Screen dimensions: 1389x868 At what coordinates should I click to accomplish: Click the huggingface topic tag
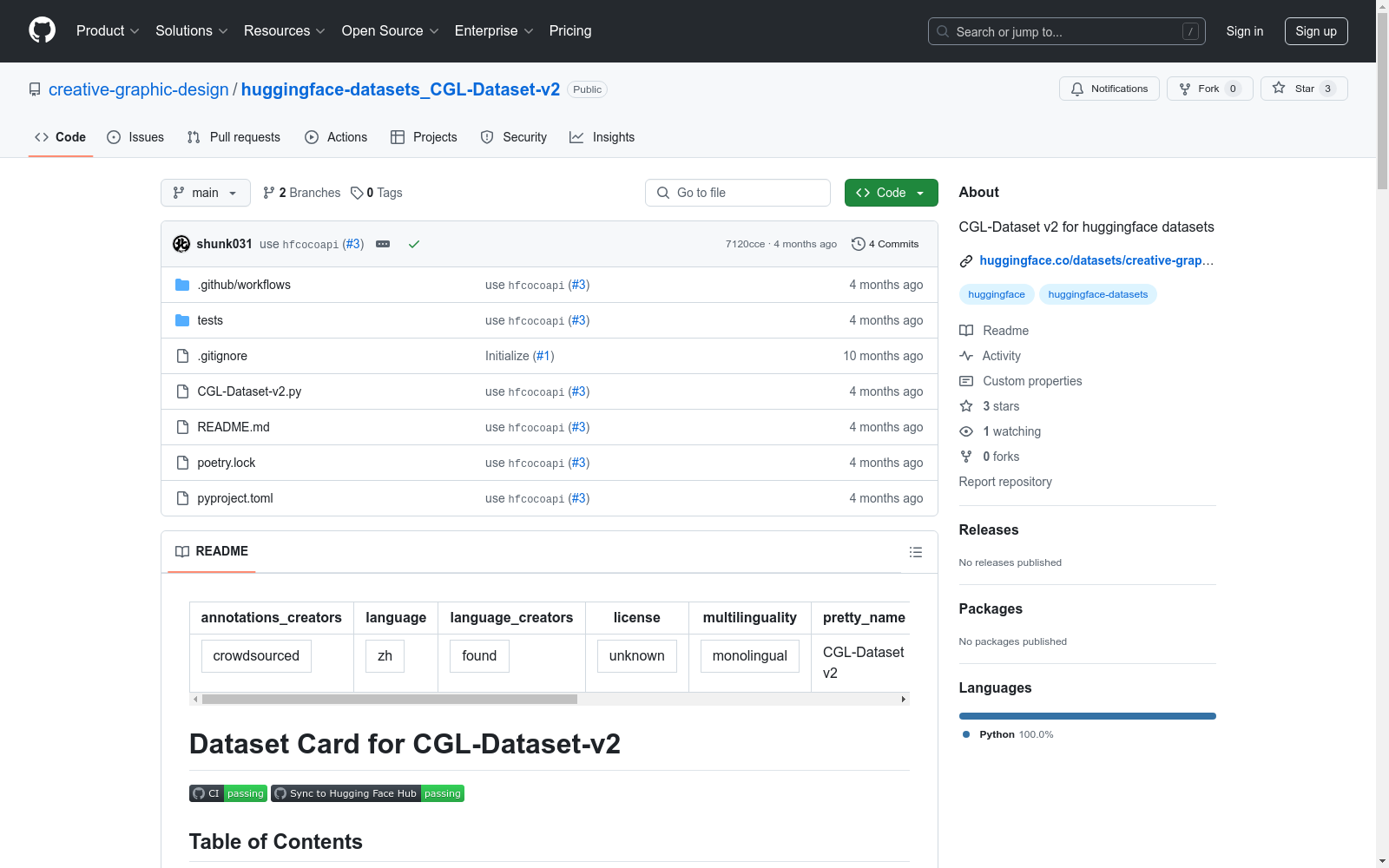point(997,294)
